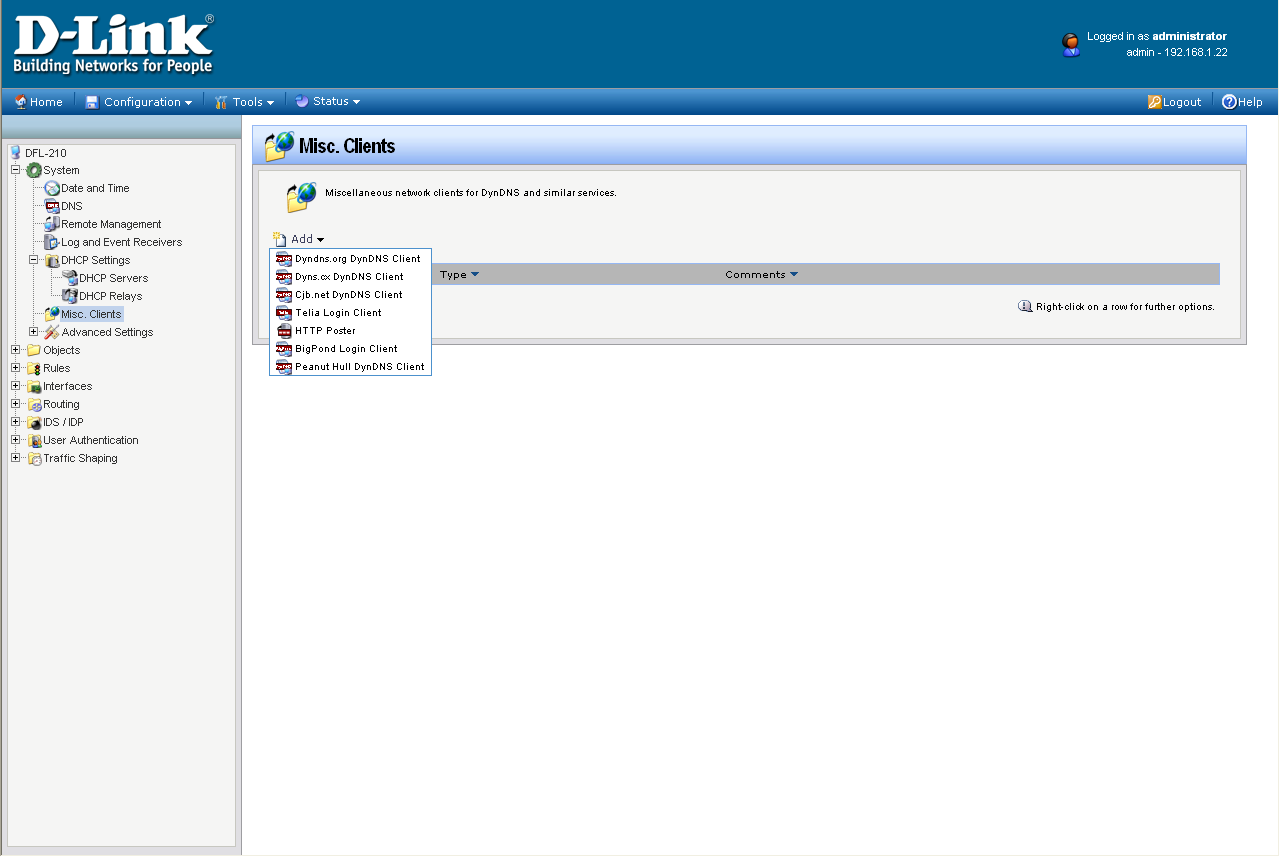The image size is (1280, 857).
Task: Click the DHCP Settings folder icon
Action: coord(52,260)
